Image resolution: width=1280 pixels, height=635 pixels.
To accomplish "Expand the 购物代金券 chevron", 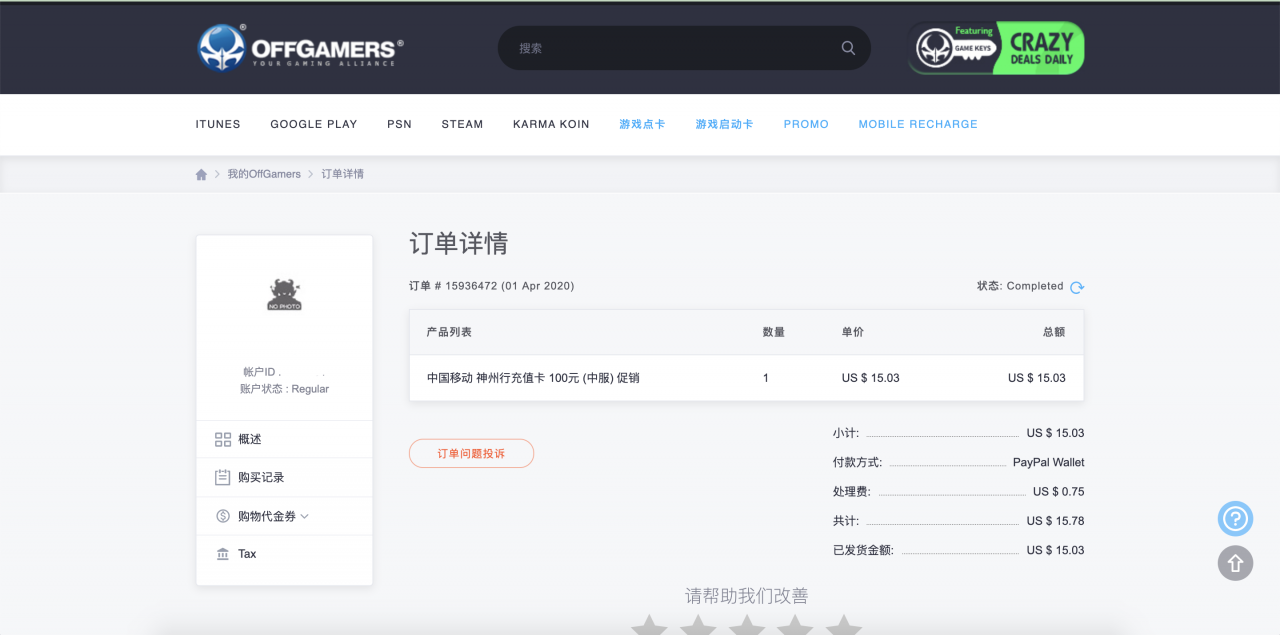I will pyautogui.click(x=304, y=516).
